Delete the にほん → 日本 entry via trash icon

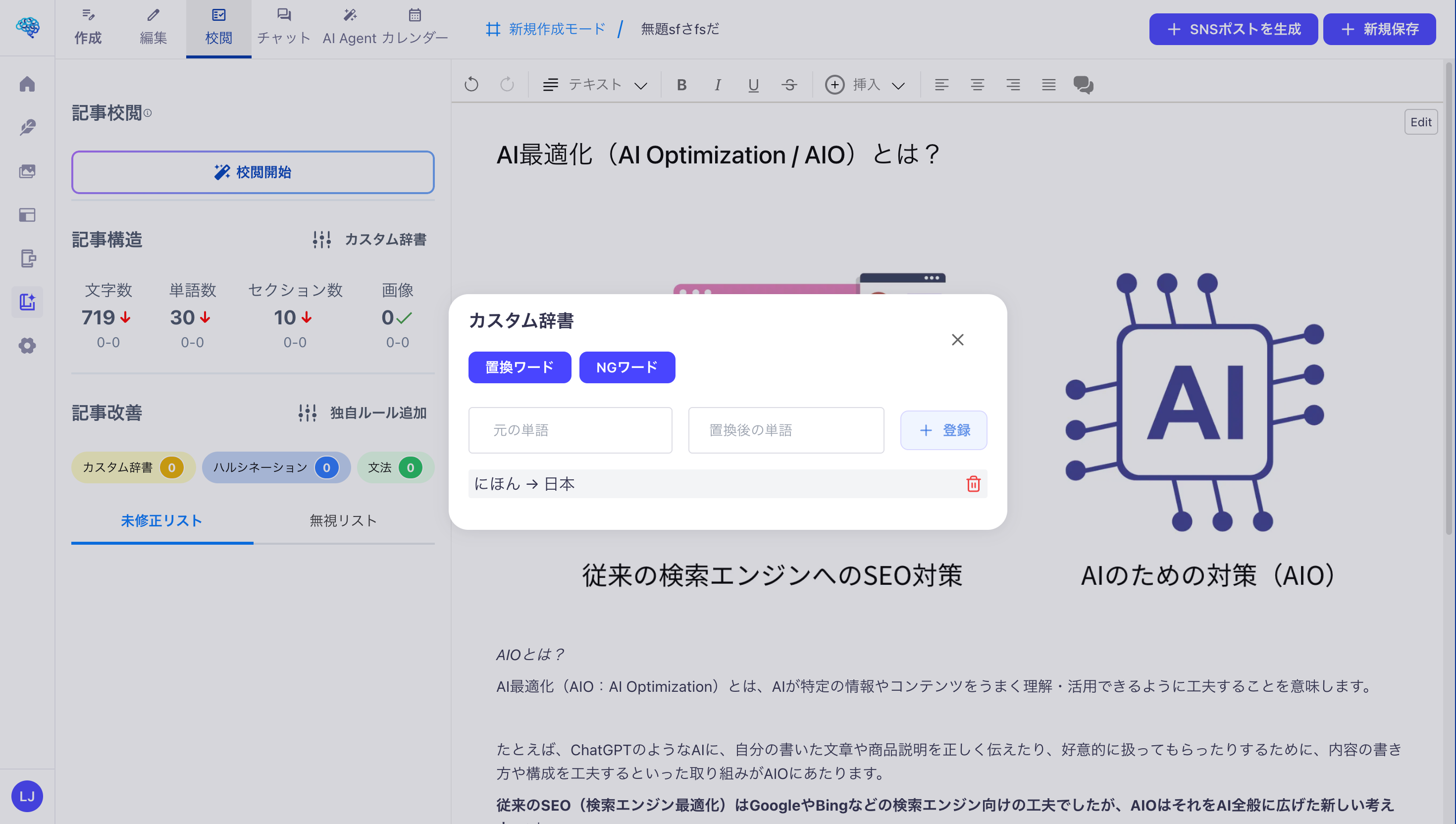tap(973, 484)
